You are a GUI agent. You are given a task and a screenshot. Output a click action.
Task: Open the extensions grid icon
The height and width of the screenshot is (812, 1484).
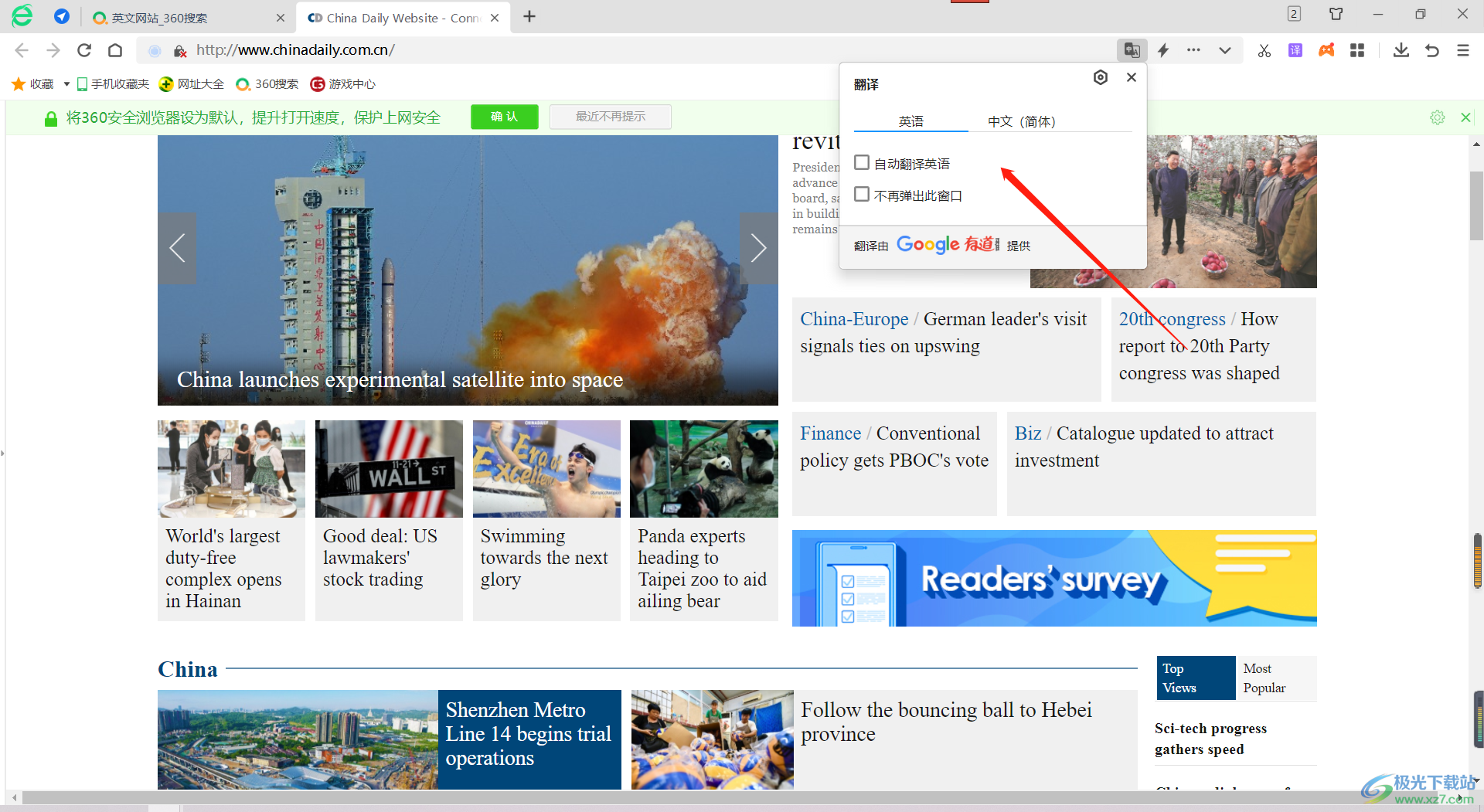(x=1357, y=50)
